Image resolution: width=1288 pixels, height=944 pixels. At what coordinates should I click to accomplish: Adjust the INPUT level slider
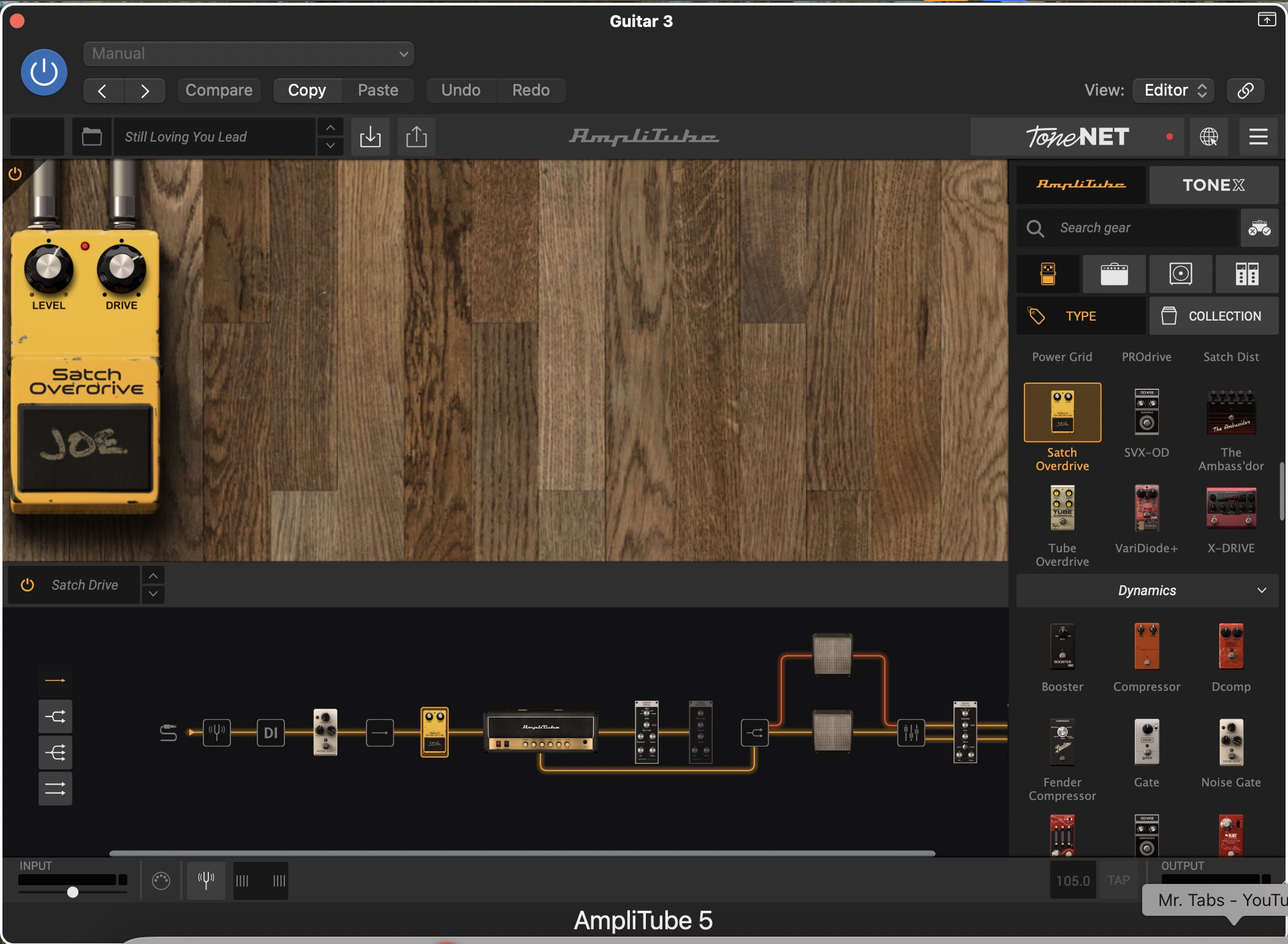(x=73, y=892)
